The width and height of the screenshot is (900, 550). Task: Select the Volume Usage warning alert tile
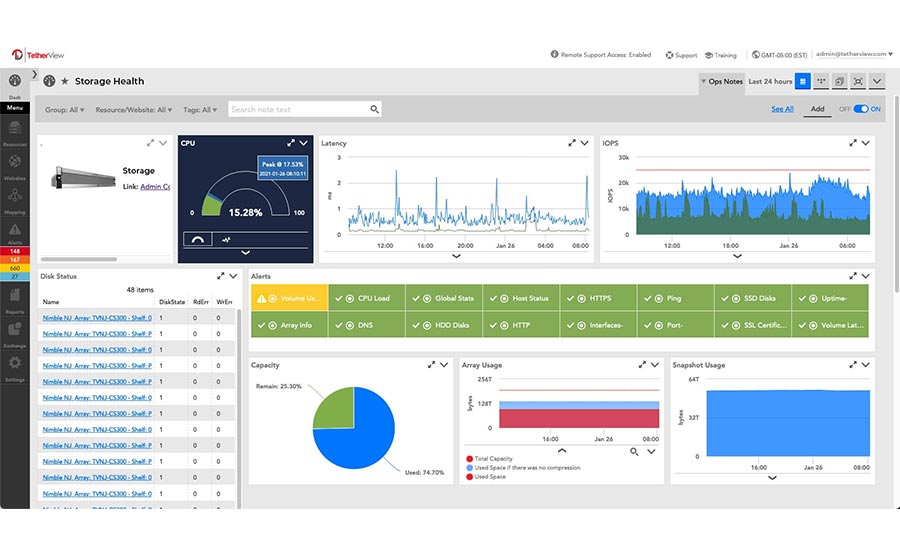point(288,298)
